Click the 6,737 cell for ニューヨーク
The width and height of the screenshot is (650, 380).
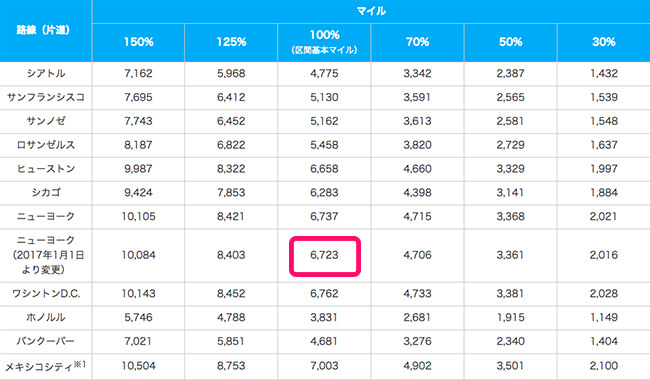pyautogui.click(x=325, y=216)
